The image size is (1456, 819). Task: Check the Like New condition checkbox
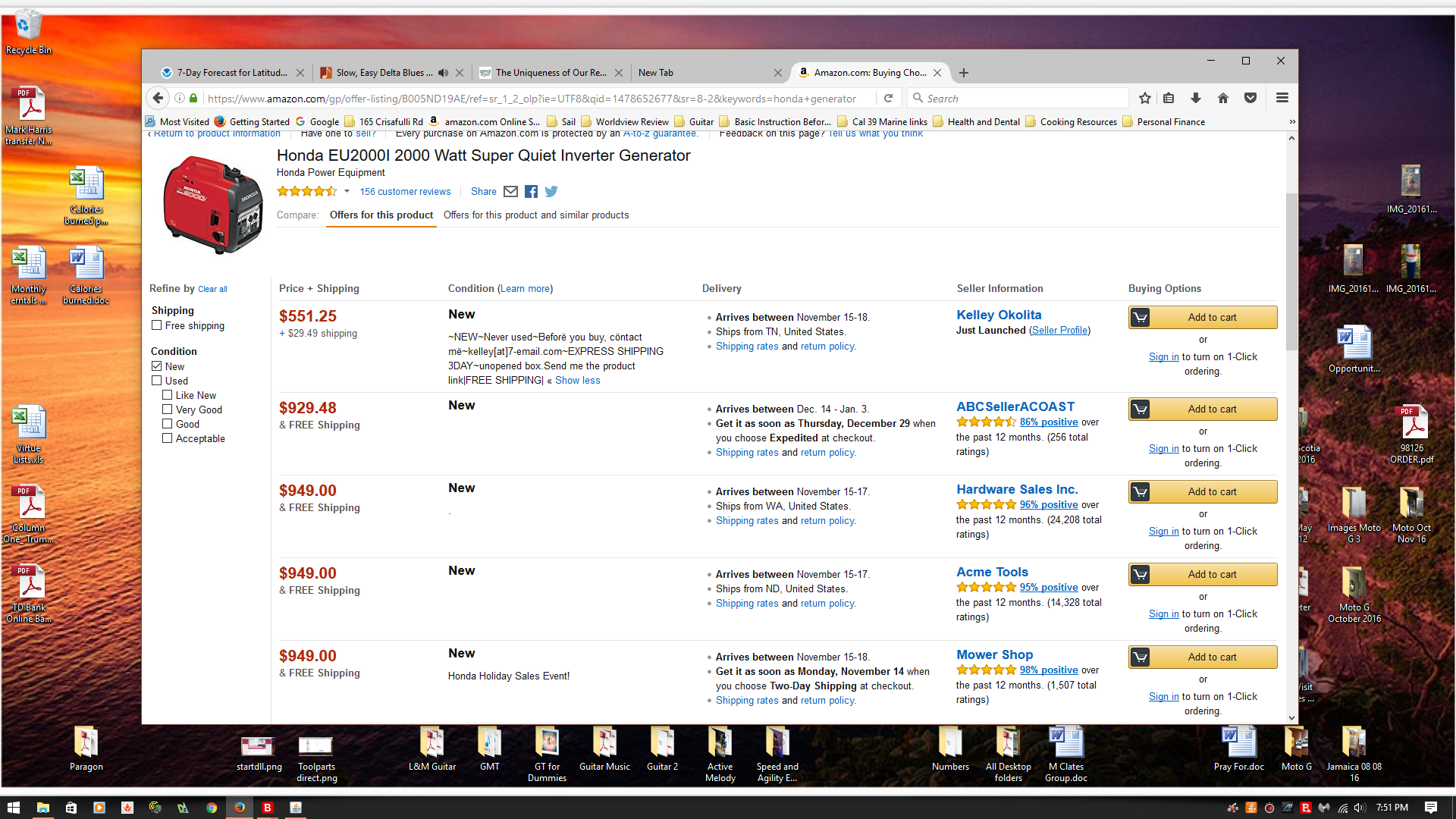168,395
